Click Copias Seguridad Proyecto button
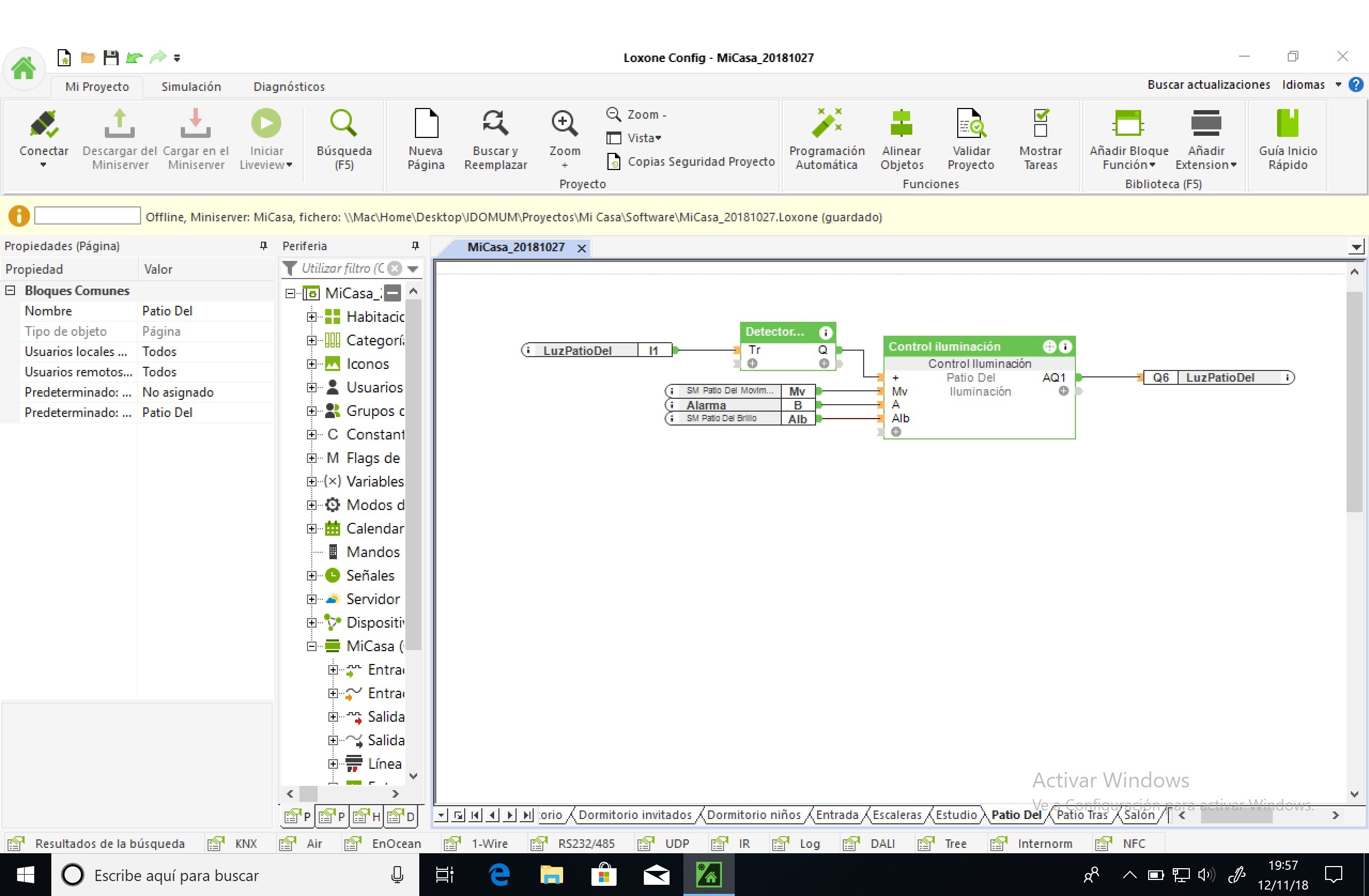Viewport: 1369px width, 896px height. pyautogui.click(x=701, y=161)
